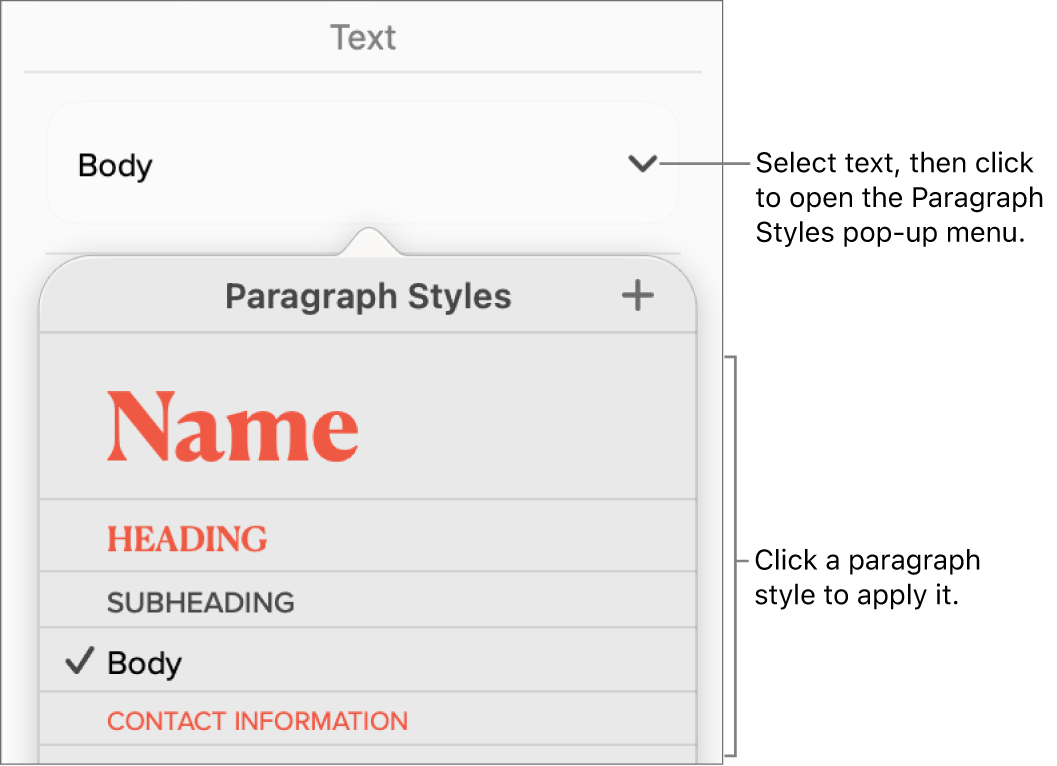Click the Paragraph Styles menu title
This screenshot has height=766, width=1057.
pos(369,296)
